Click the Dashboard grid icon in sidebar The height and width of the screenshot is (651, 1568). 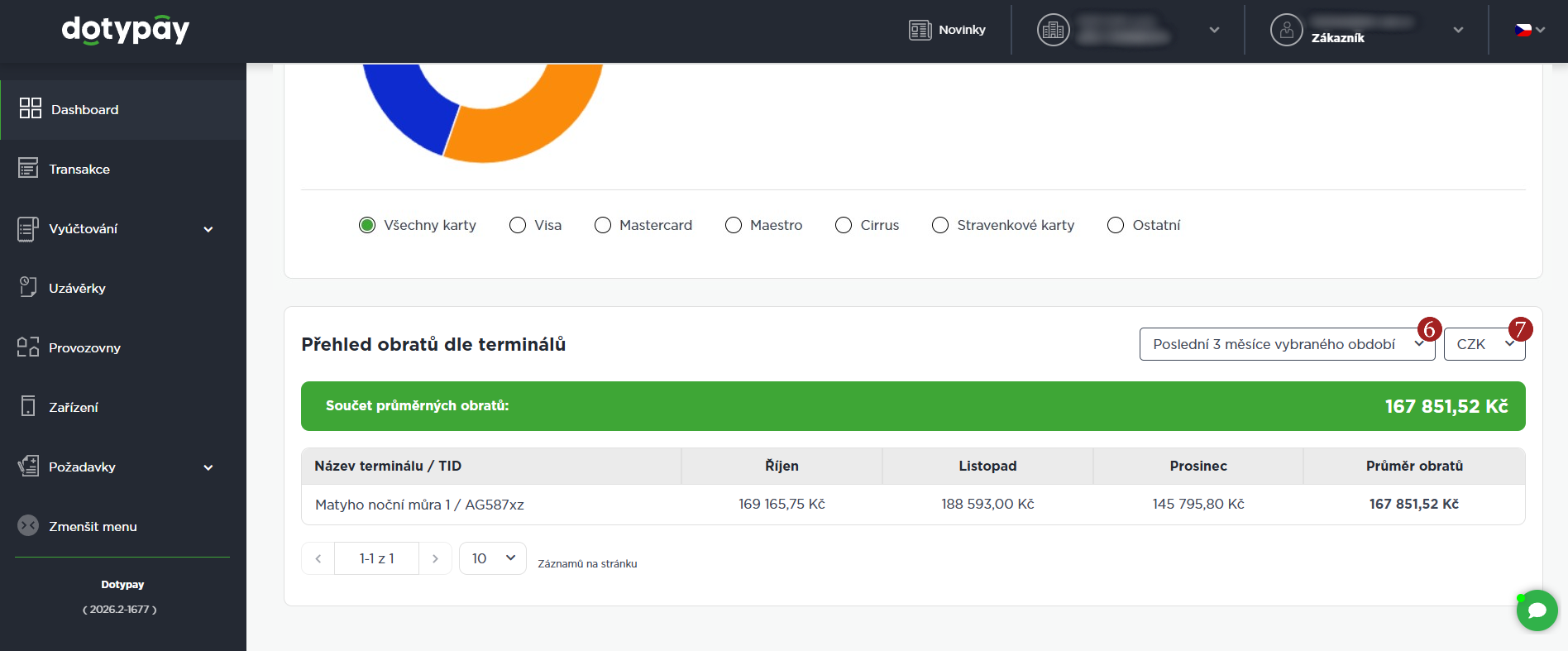coord(31,108)
